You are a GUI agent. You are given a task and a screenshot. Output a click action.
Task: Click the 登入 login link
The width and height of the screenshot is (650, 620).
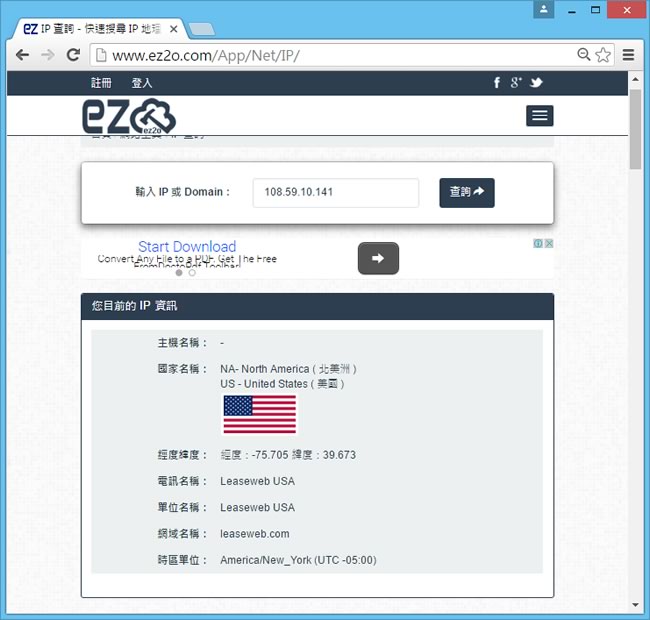[142, 83]
